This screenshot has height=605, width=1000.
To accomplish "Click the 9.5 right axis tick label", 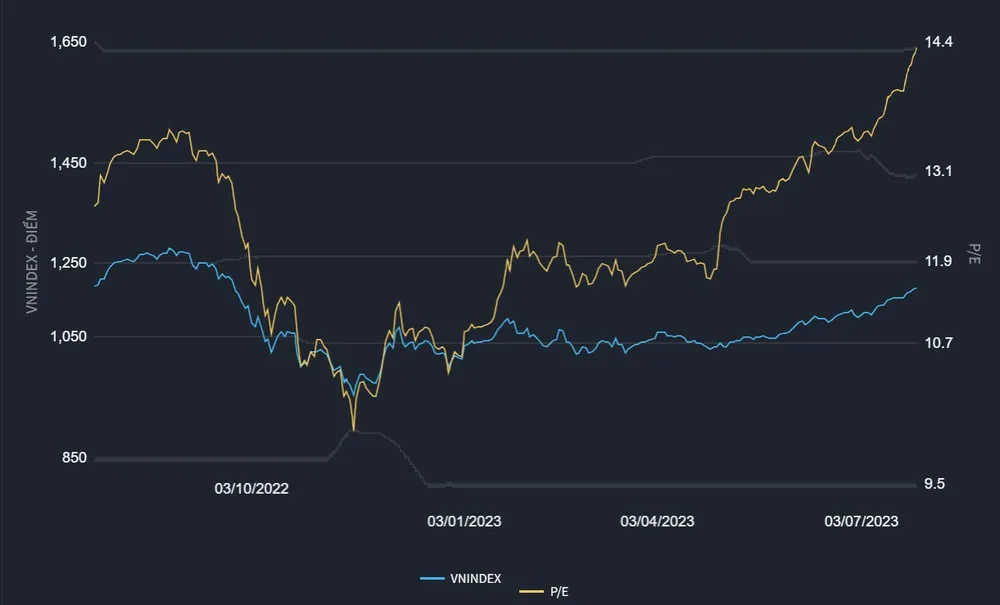I will coord(935,484).
